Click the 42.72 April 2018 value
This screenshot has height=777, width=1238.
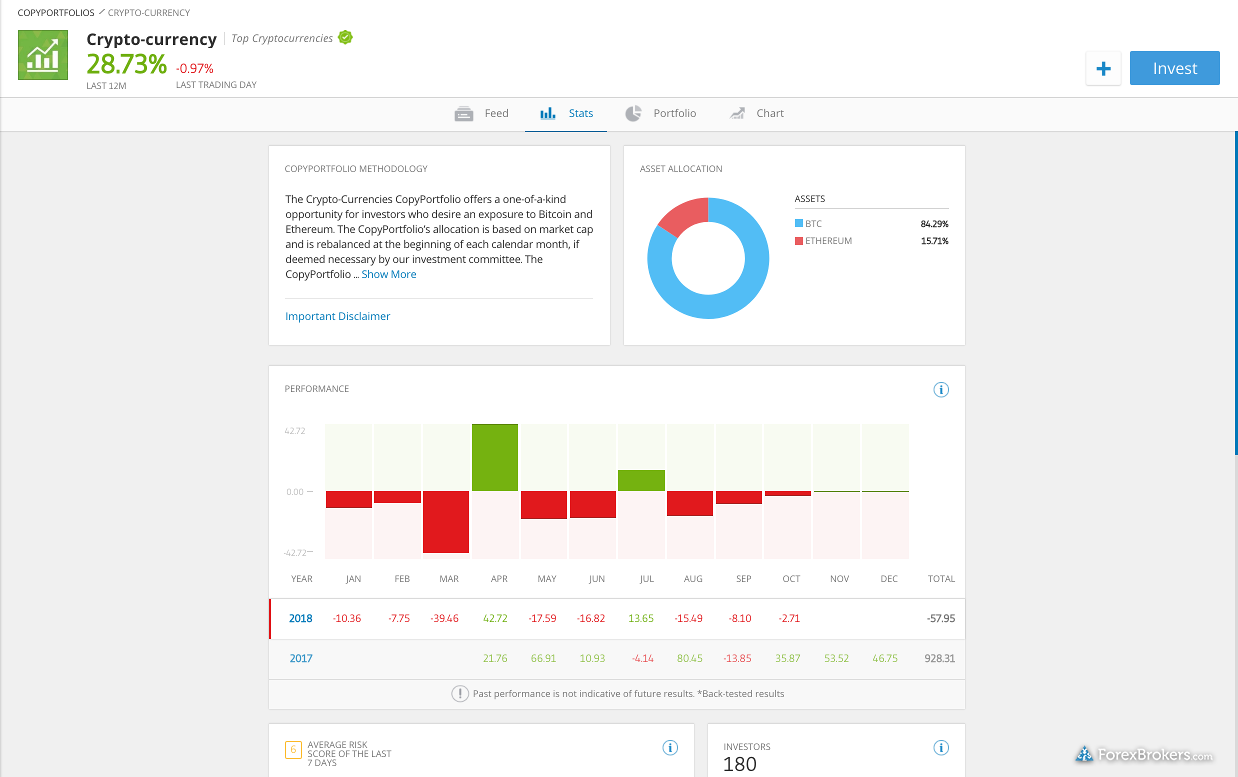point(495,619)
